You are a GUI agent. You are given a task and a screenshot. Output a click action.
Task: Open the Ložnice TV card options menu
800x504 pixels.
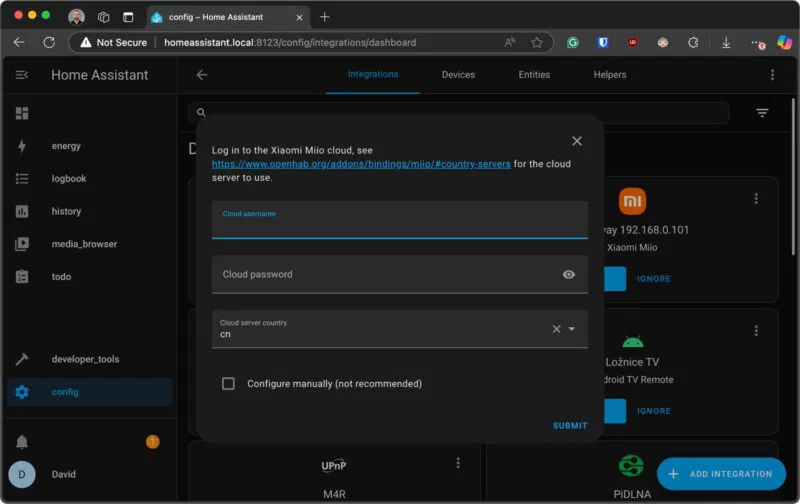tap(756, 331)
